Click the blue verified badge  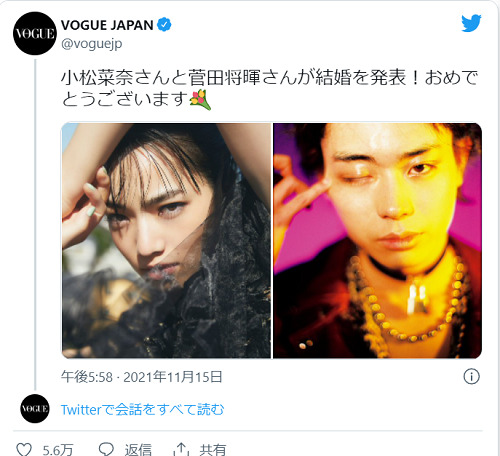[164, 25]
